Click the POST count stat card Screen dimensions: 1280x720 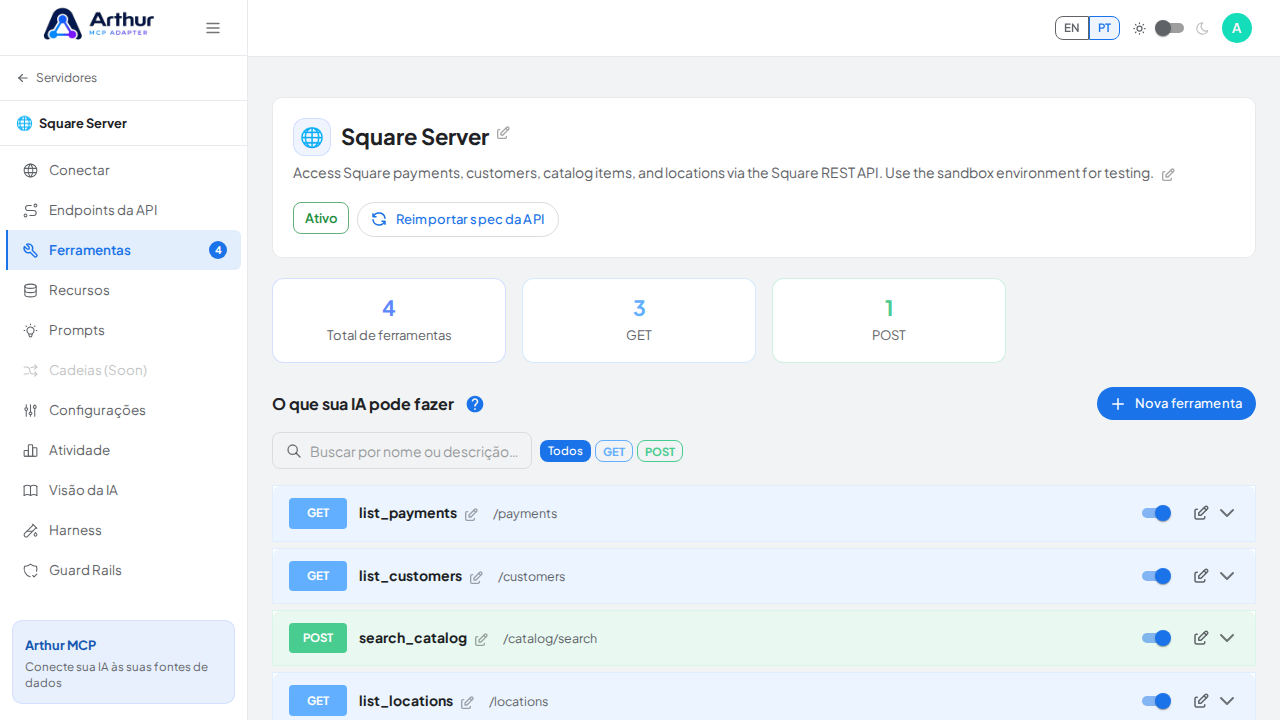click(889, 320)
